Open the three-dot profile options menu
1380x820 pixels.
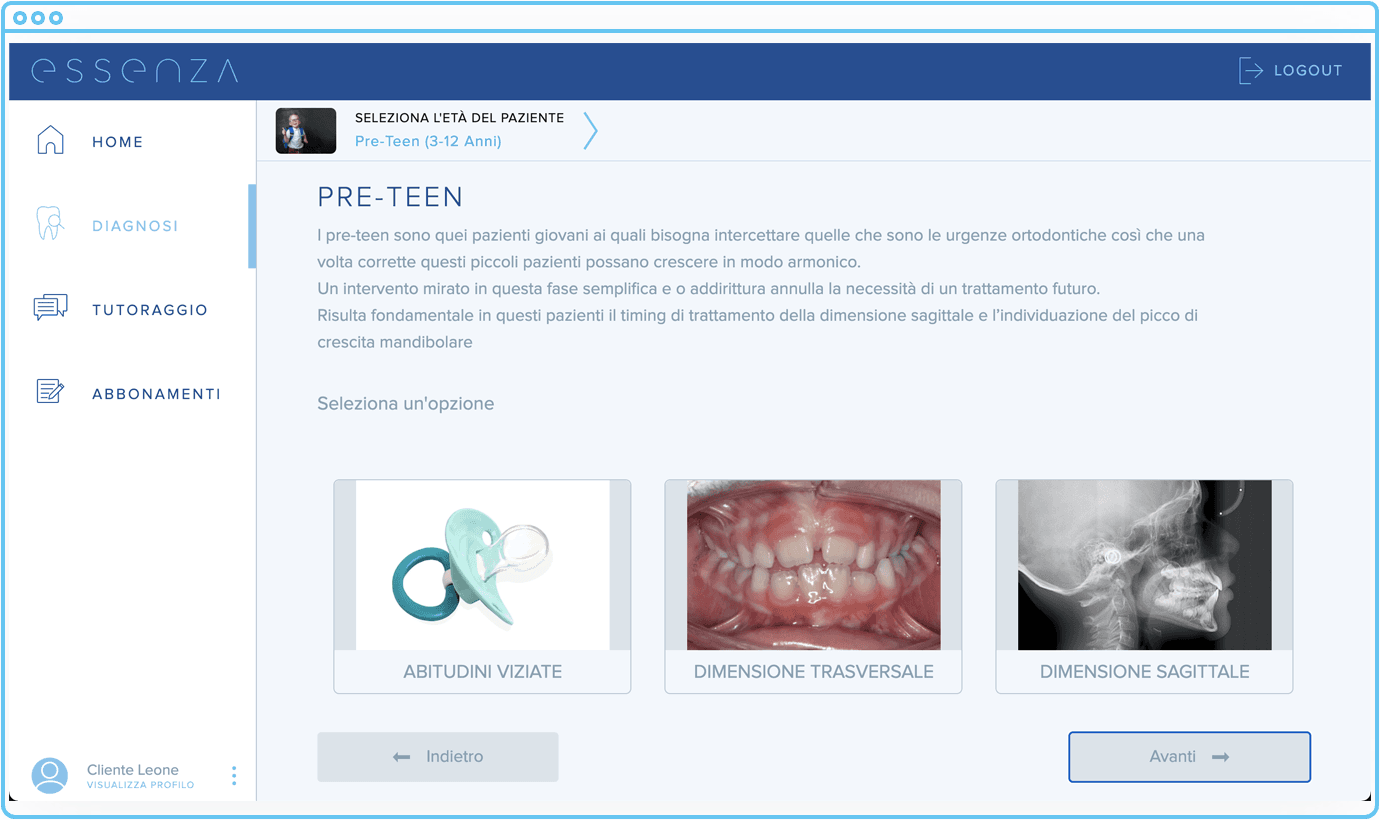click(234, 776)
